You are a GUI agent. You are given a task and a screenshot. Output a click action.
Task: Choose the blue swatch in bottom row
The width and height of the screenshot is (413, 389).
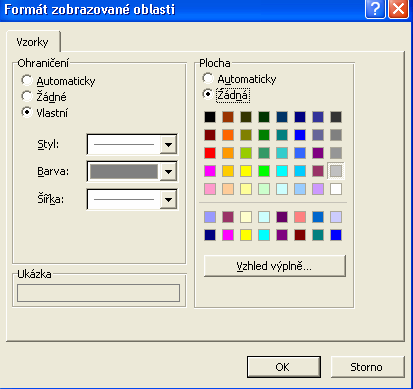point(336,235)
